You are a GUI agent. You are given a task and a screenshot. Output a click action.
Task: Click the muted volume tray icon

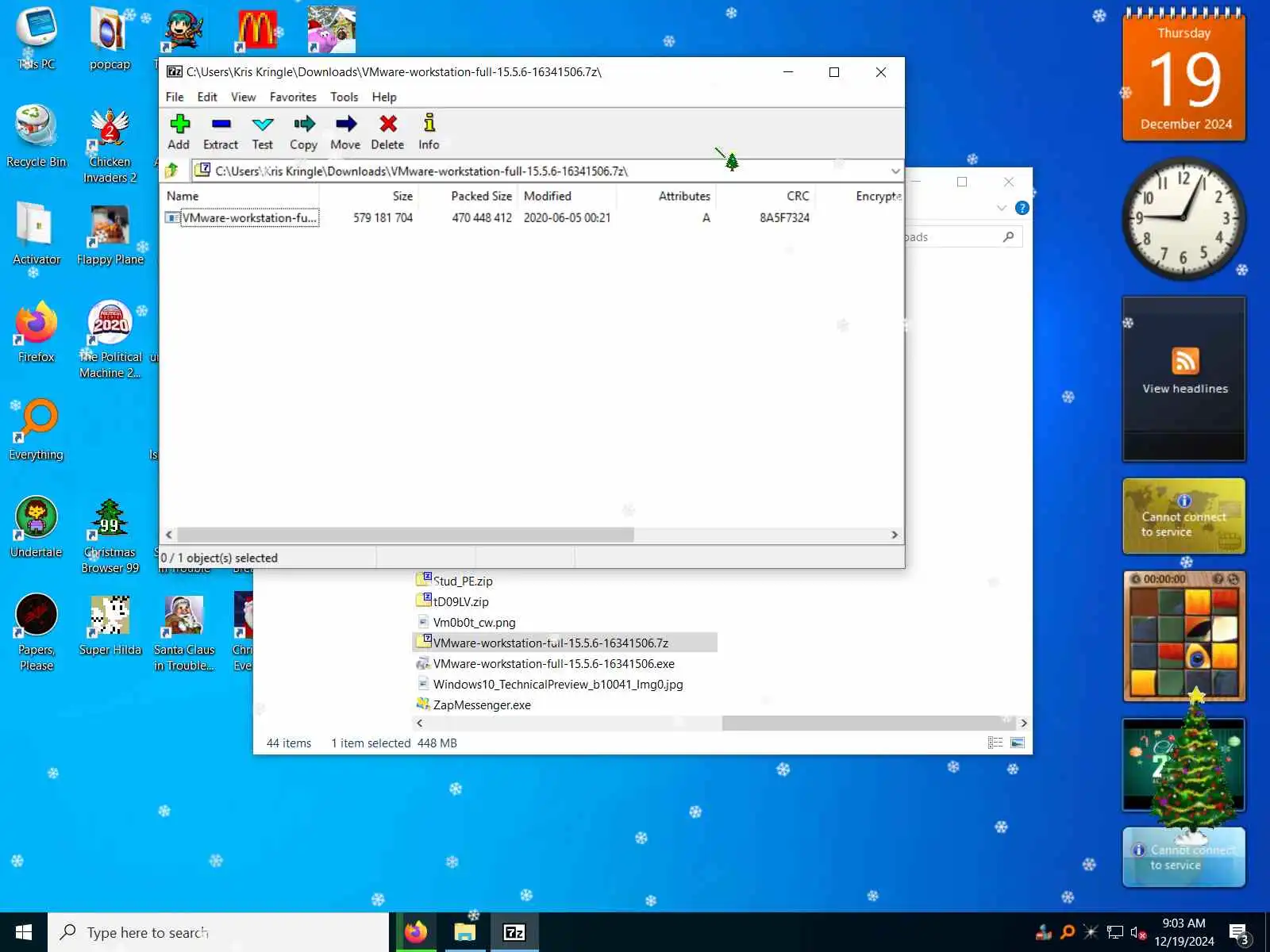click(x=1138, y=933)
